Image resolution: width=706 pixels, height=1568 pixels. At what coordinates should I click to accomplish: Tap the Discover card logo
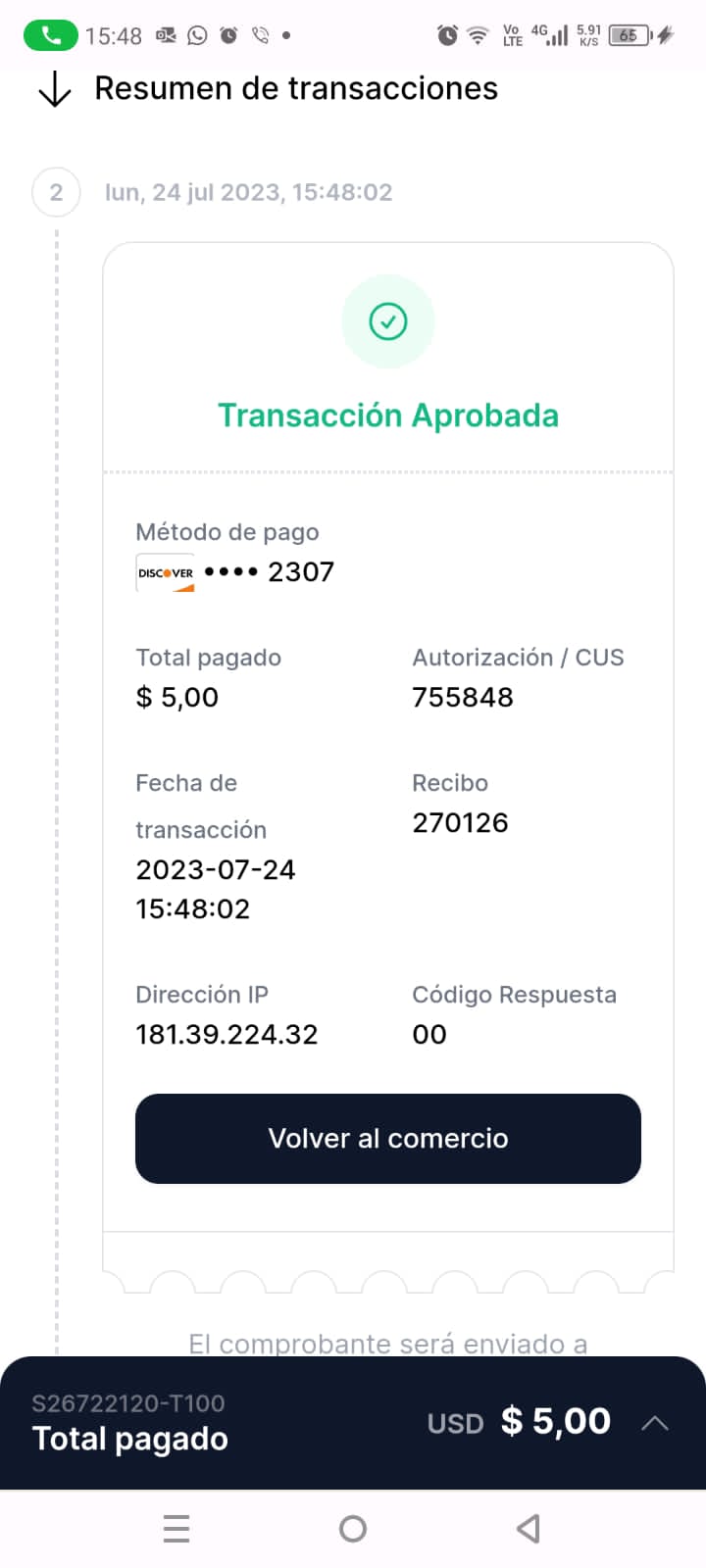pos(166,573)
